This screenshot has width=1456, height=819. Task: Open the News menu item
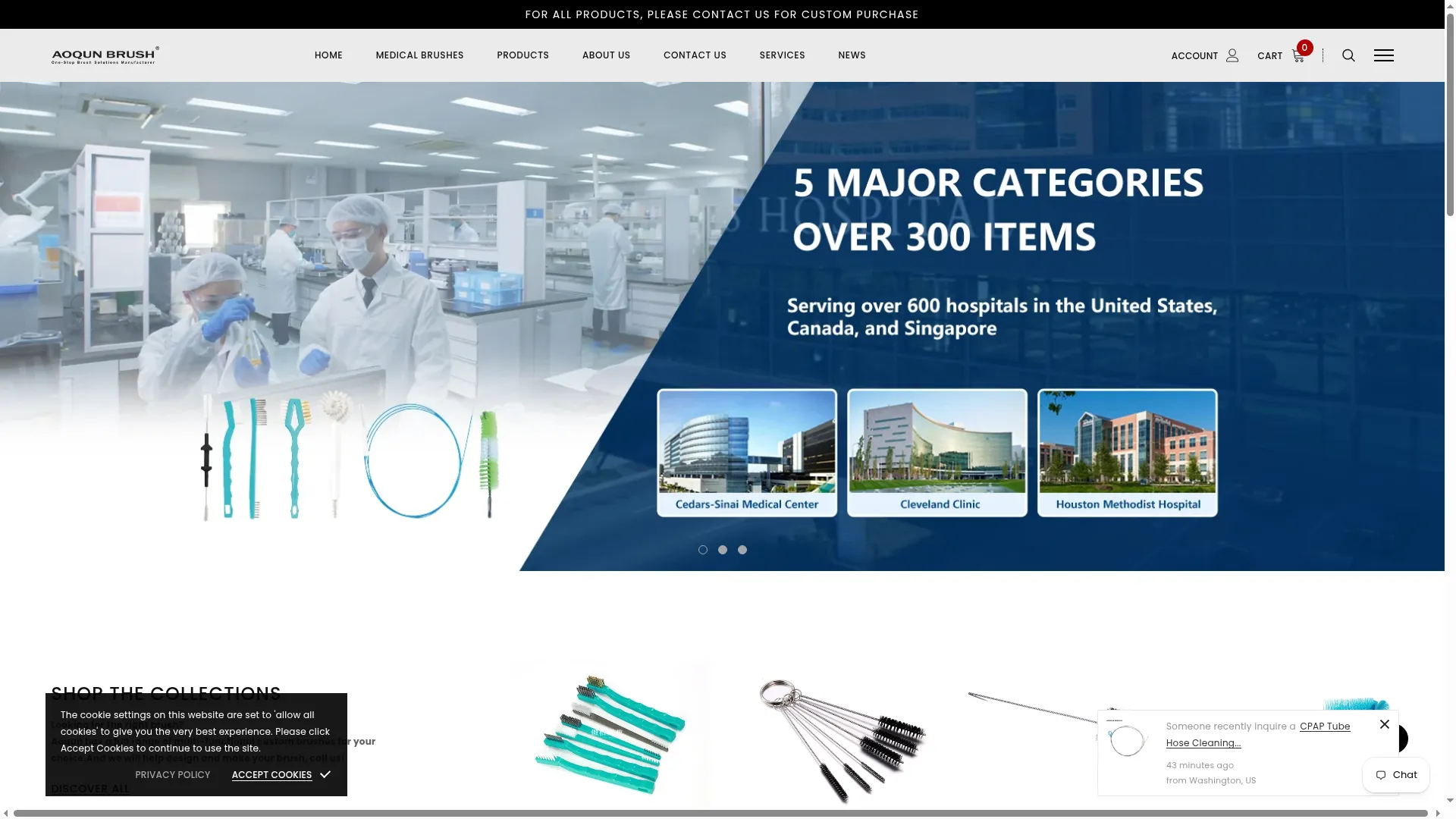coord(852,55)
